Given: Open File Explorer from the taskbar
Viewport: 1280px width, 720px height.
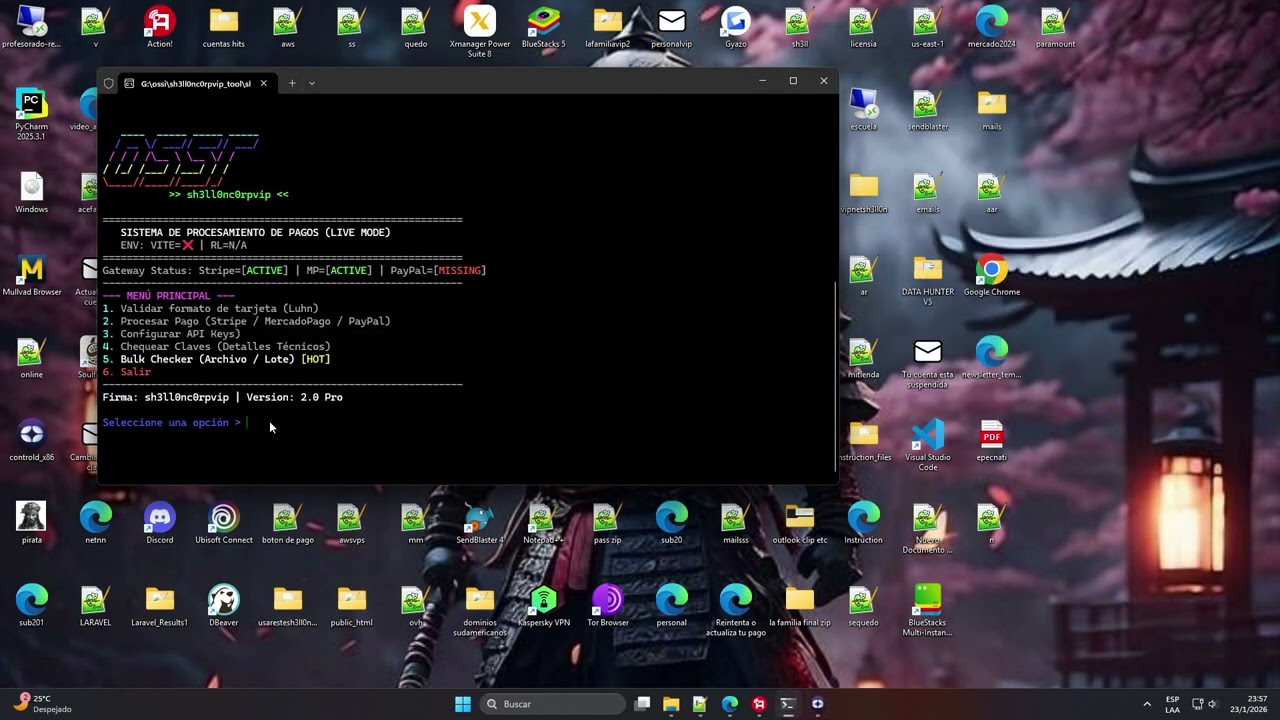Looking at the screenshot, I should point(671,704).
